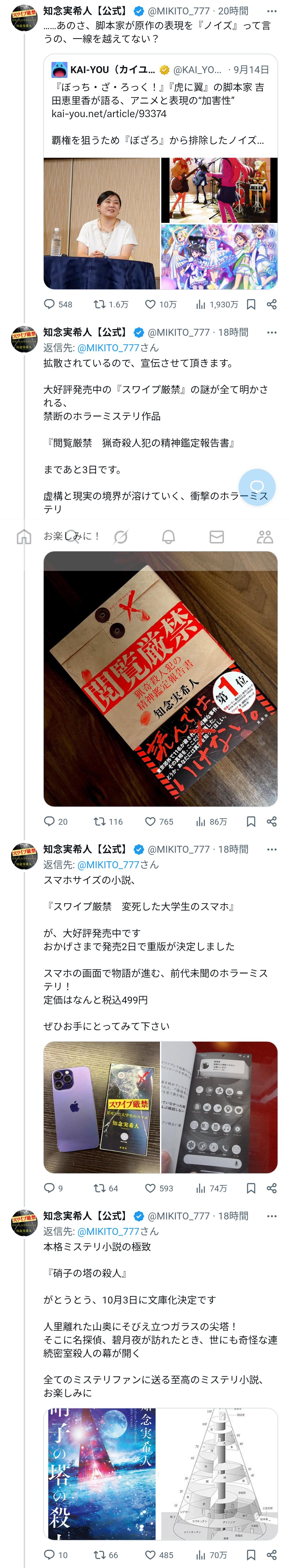Like the tweet showing 10万 likes
Screen dimensions: 289x1568
pos(160,304)
